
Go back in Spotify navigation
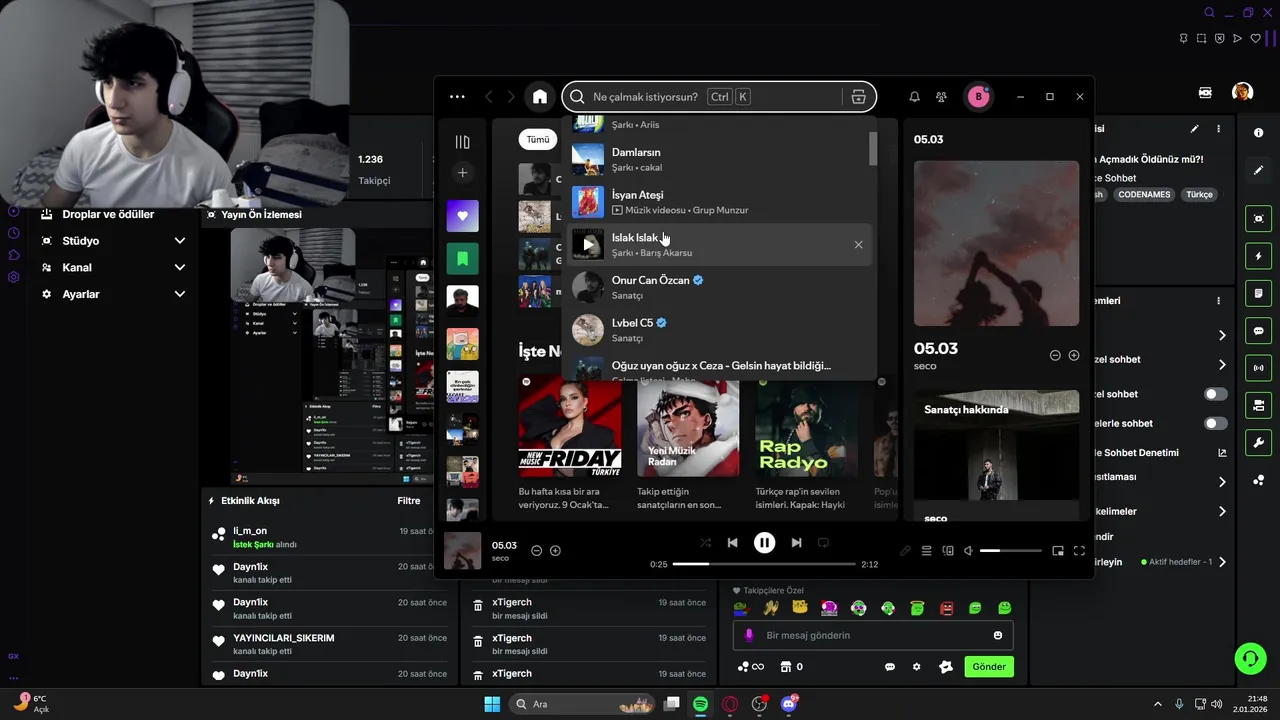click(x=489, y=97)
